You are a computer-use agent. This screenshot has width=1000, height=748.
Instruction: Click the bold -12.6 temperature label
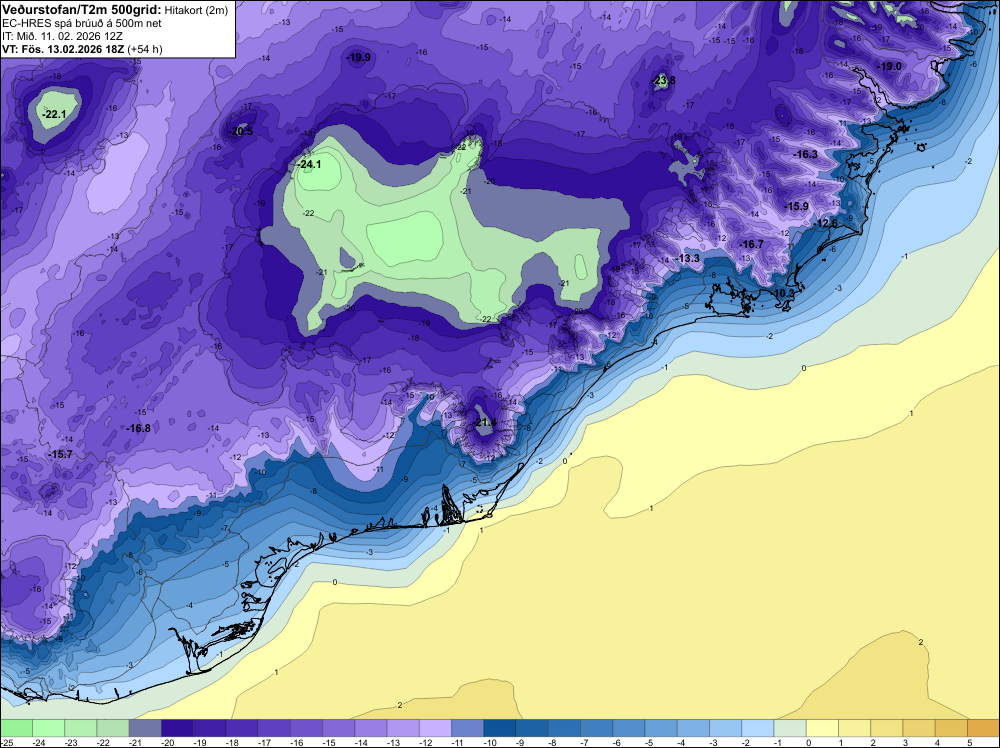click(826, 223)
